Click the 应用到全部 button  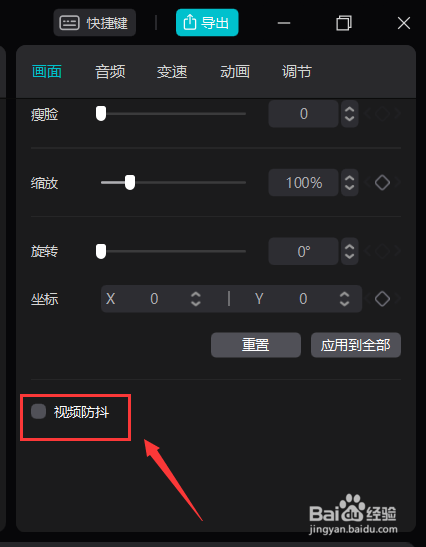(x=356, y=345)
